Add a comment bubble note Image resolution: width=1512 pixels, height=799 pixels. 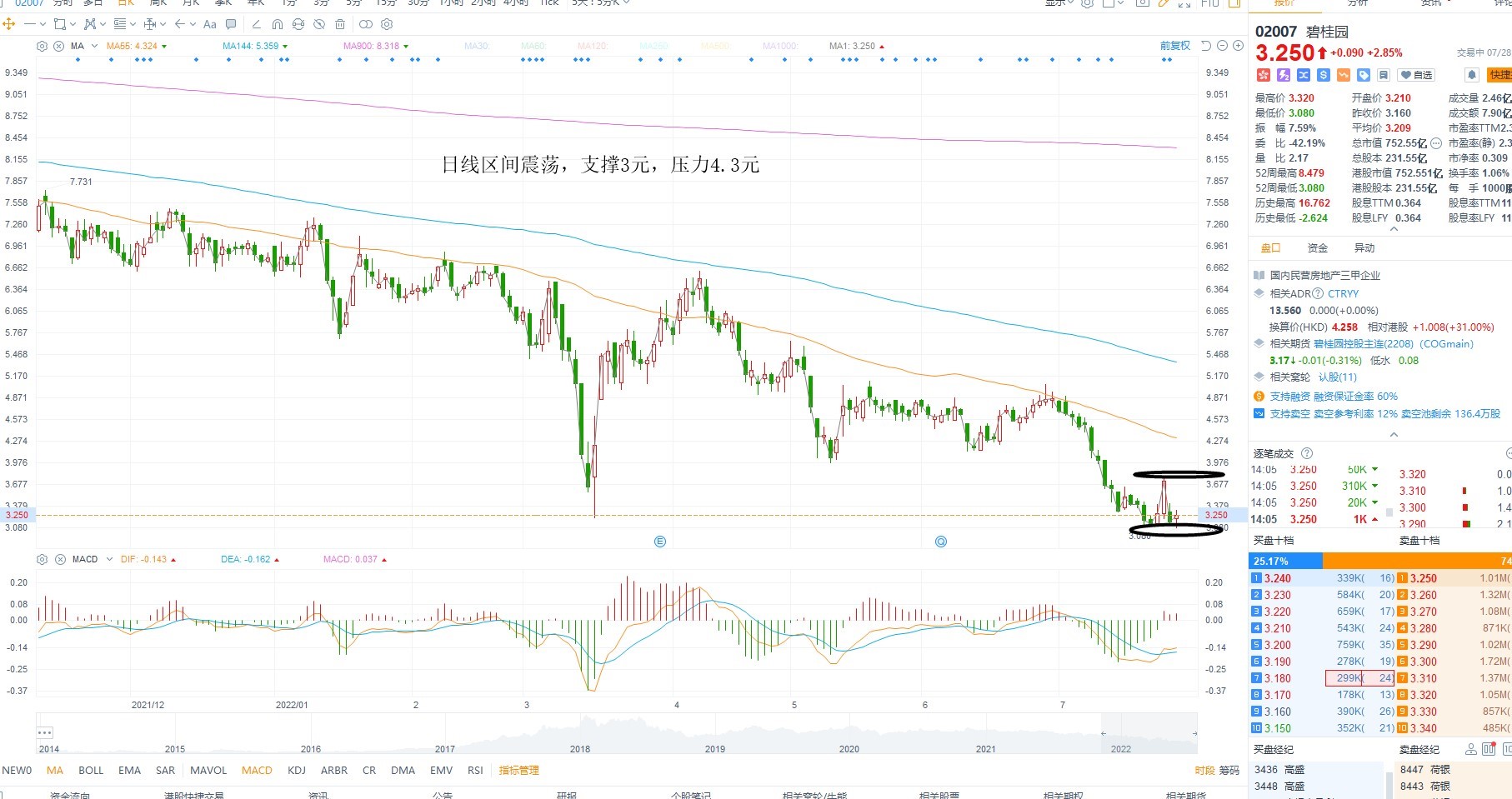tap(231, 24)
